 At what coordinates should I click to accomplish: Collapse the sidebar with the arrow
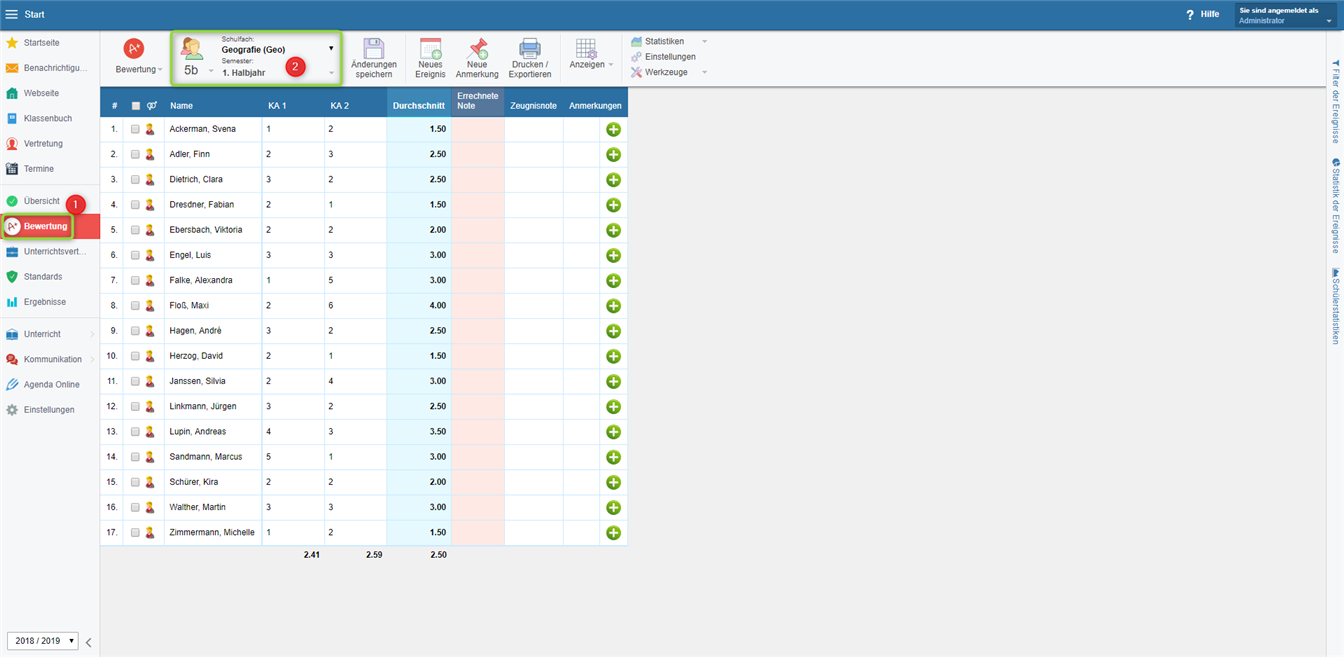coord(88,642)
